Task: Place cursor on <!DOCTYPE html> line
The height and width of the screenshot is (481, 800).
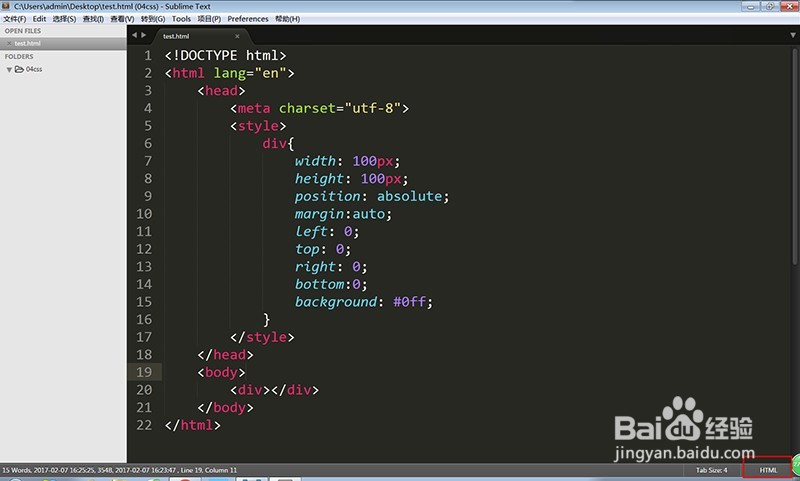Action: [225, 56]
